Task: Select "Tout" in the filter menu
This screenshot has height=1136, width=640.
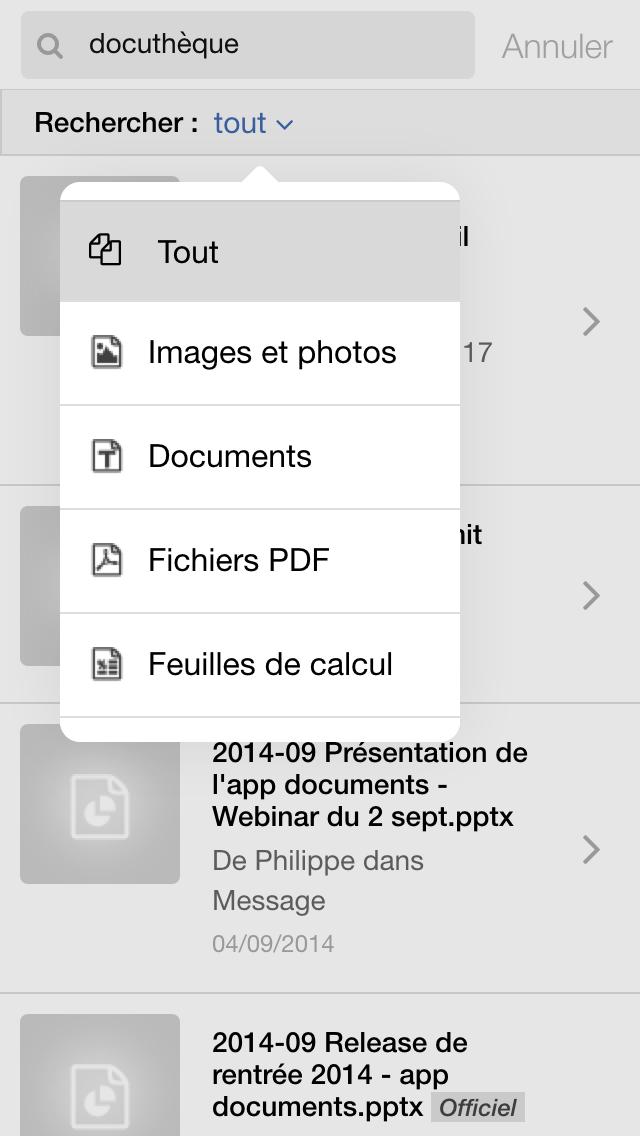Action: (188, 252)
